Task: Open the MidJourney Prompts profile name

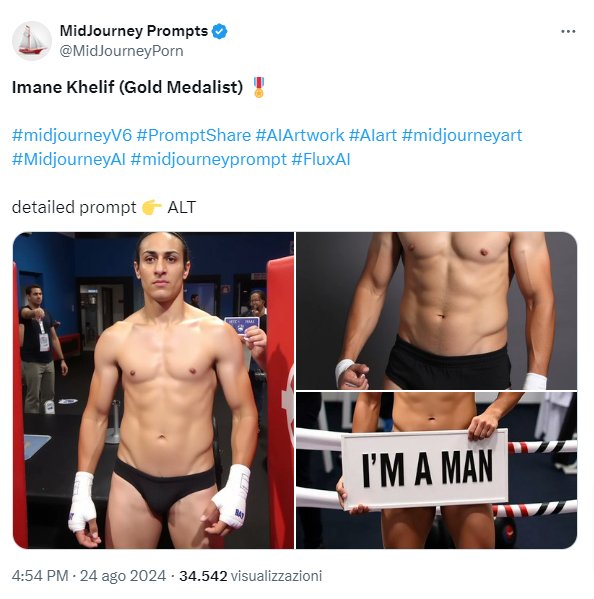Action: [x=134, y=31]
